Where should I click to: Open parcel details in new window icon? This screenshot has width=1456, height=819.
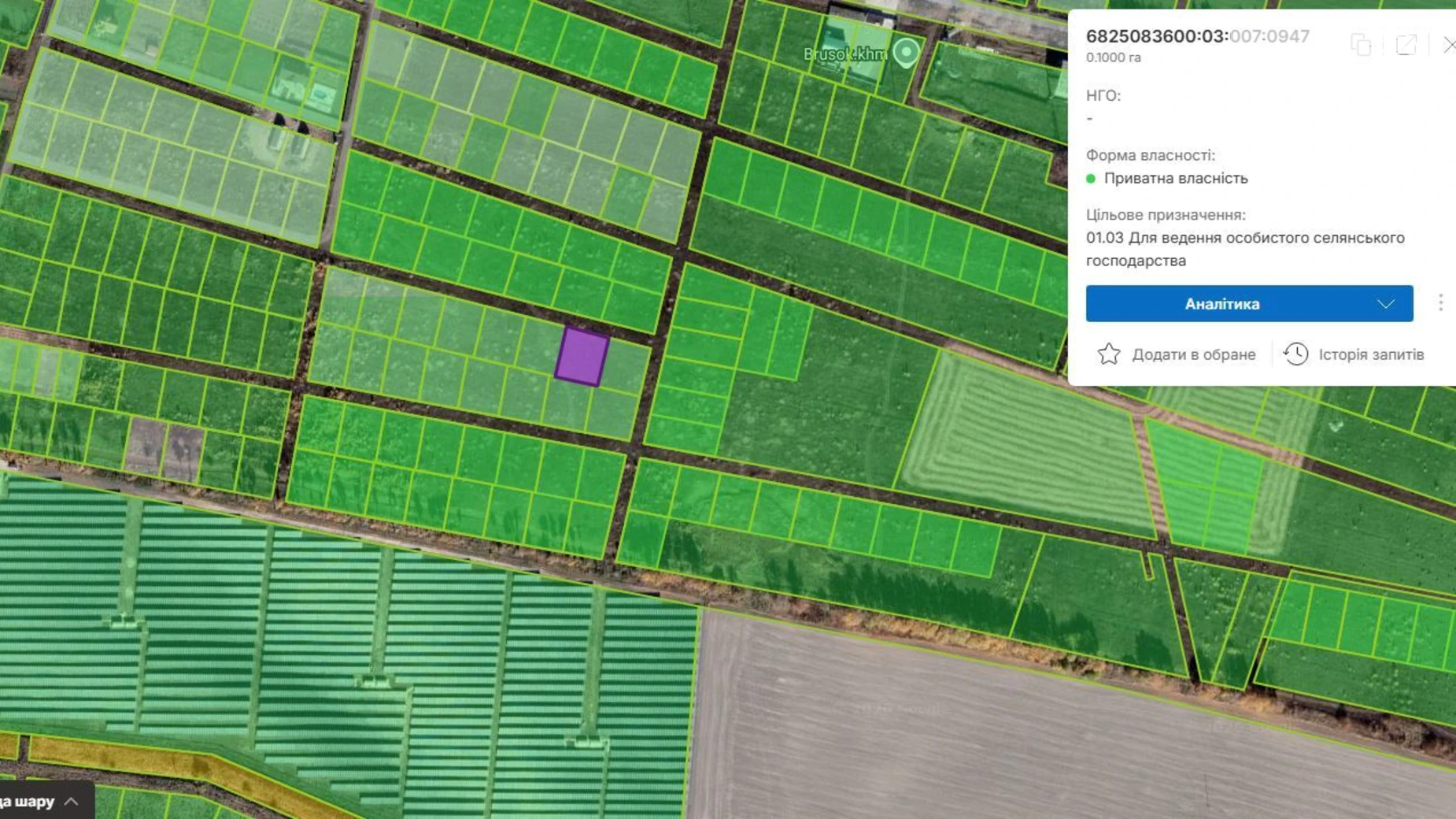(1406, 45)
